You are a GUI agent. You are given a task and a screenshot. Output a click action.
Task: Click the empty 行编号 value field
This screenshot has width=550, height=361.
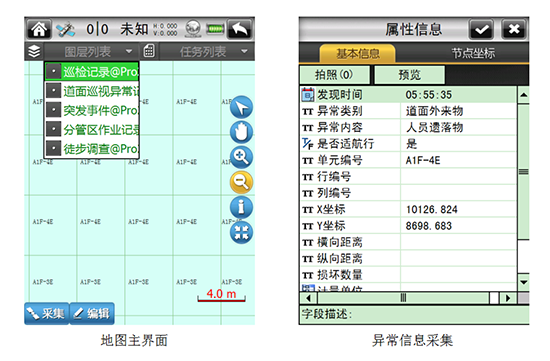[458, 176]
